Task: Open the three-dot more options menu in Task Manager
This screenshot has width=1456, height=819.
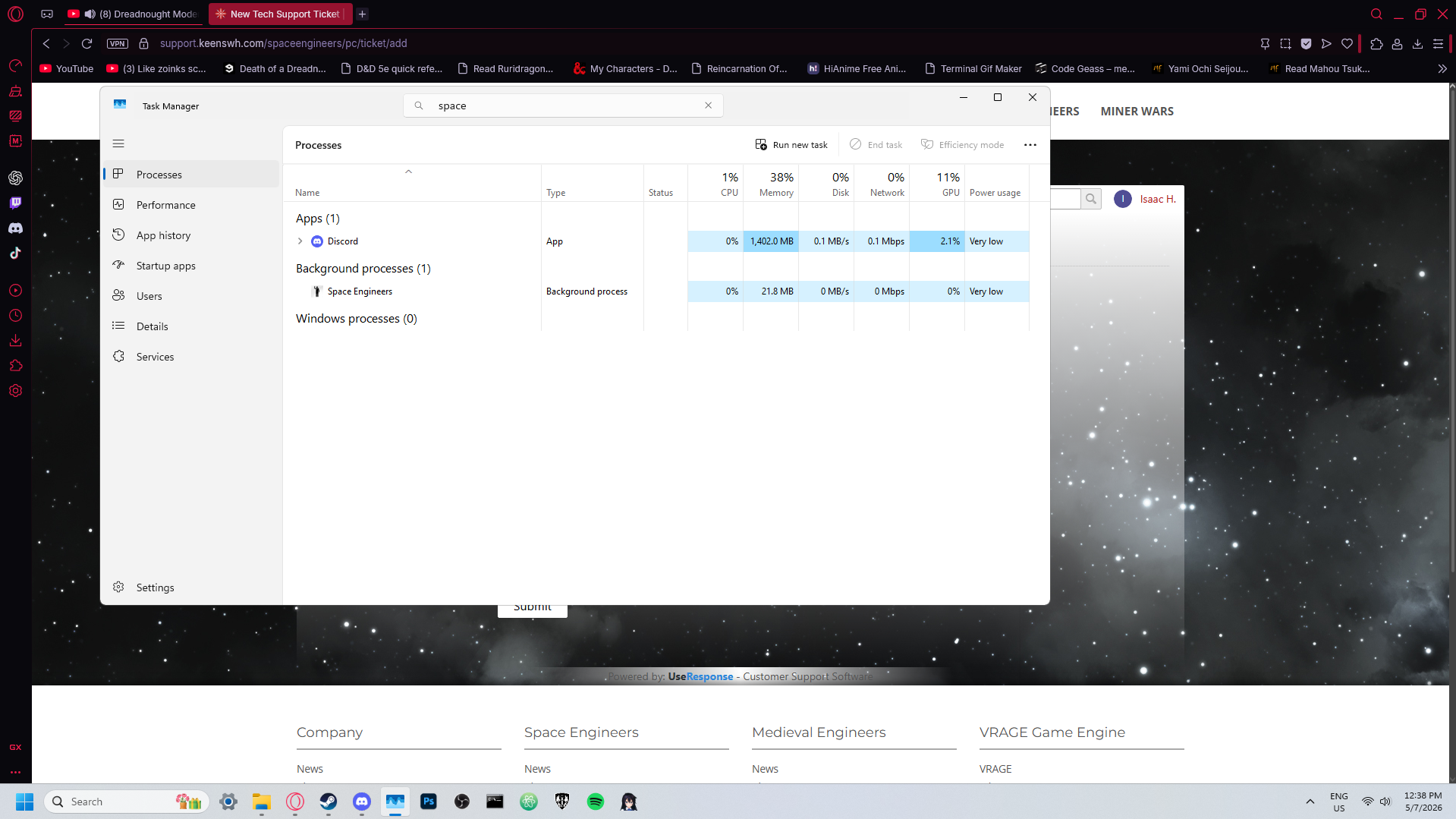Action: click(1030, 145)
